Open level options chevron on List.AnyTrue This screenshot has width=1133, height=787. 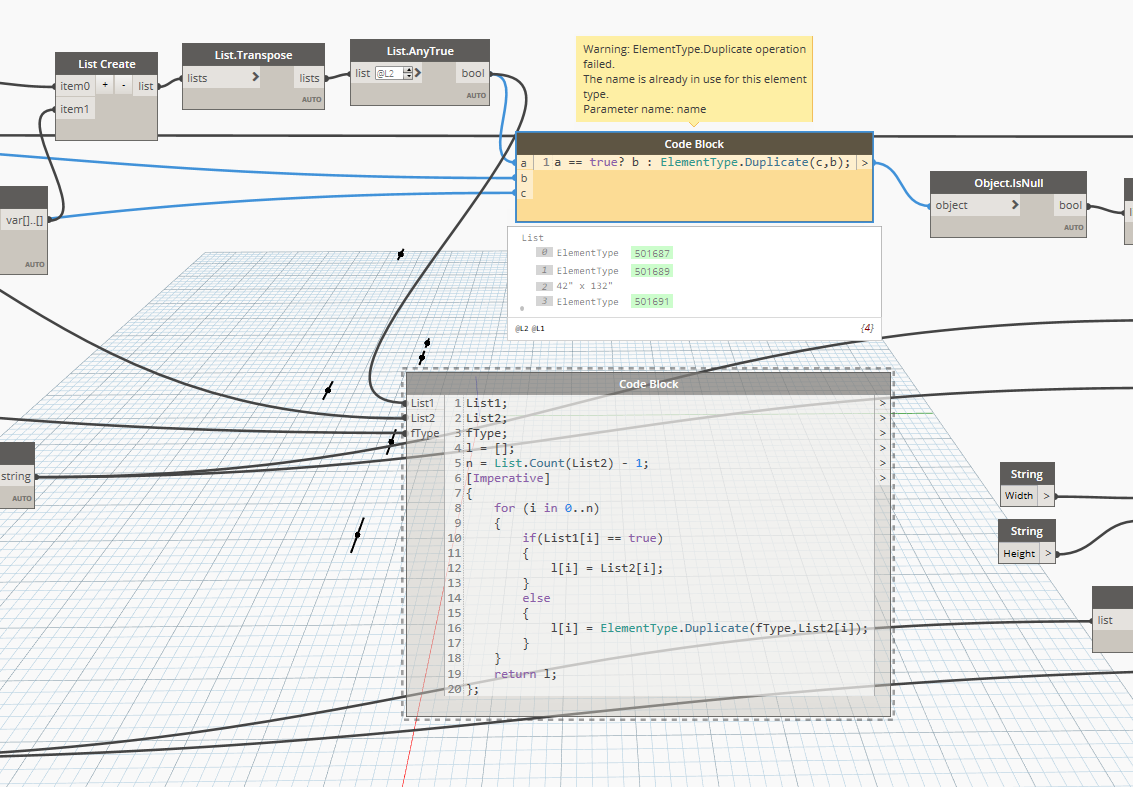click(418, 73)
